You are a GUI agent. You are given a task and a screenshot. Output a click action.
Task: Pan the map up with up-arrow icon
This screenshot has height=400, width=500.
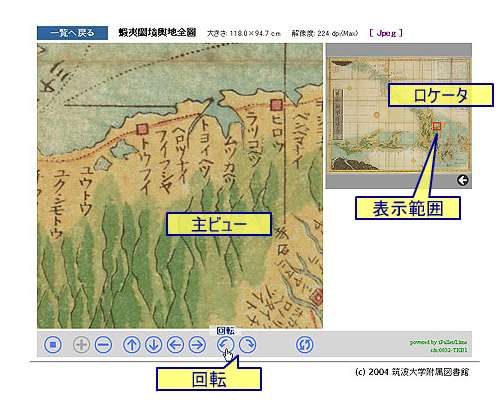tap(132, 345)
